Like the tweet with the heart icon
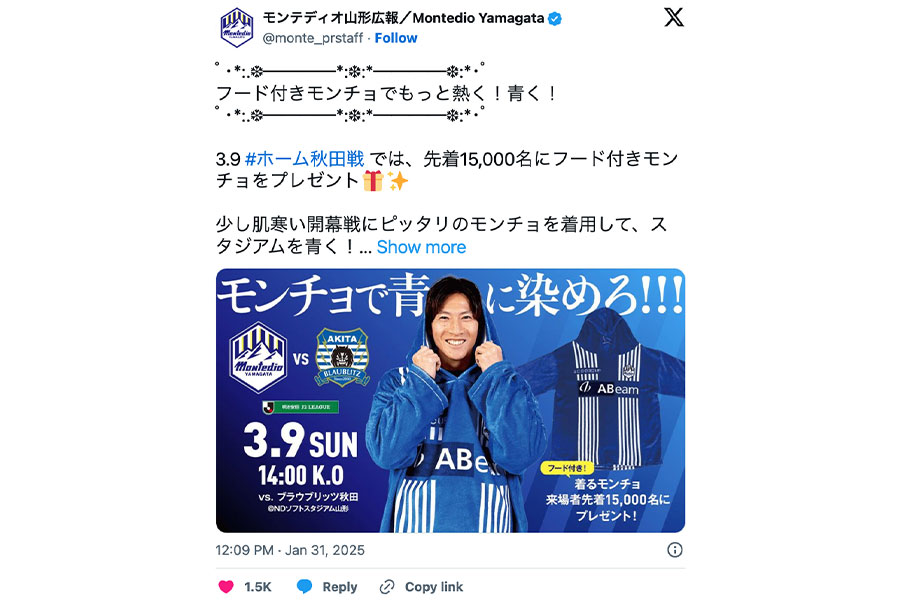The width and height of the screenshot is (900, 600). [226, 586]
